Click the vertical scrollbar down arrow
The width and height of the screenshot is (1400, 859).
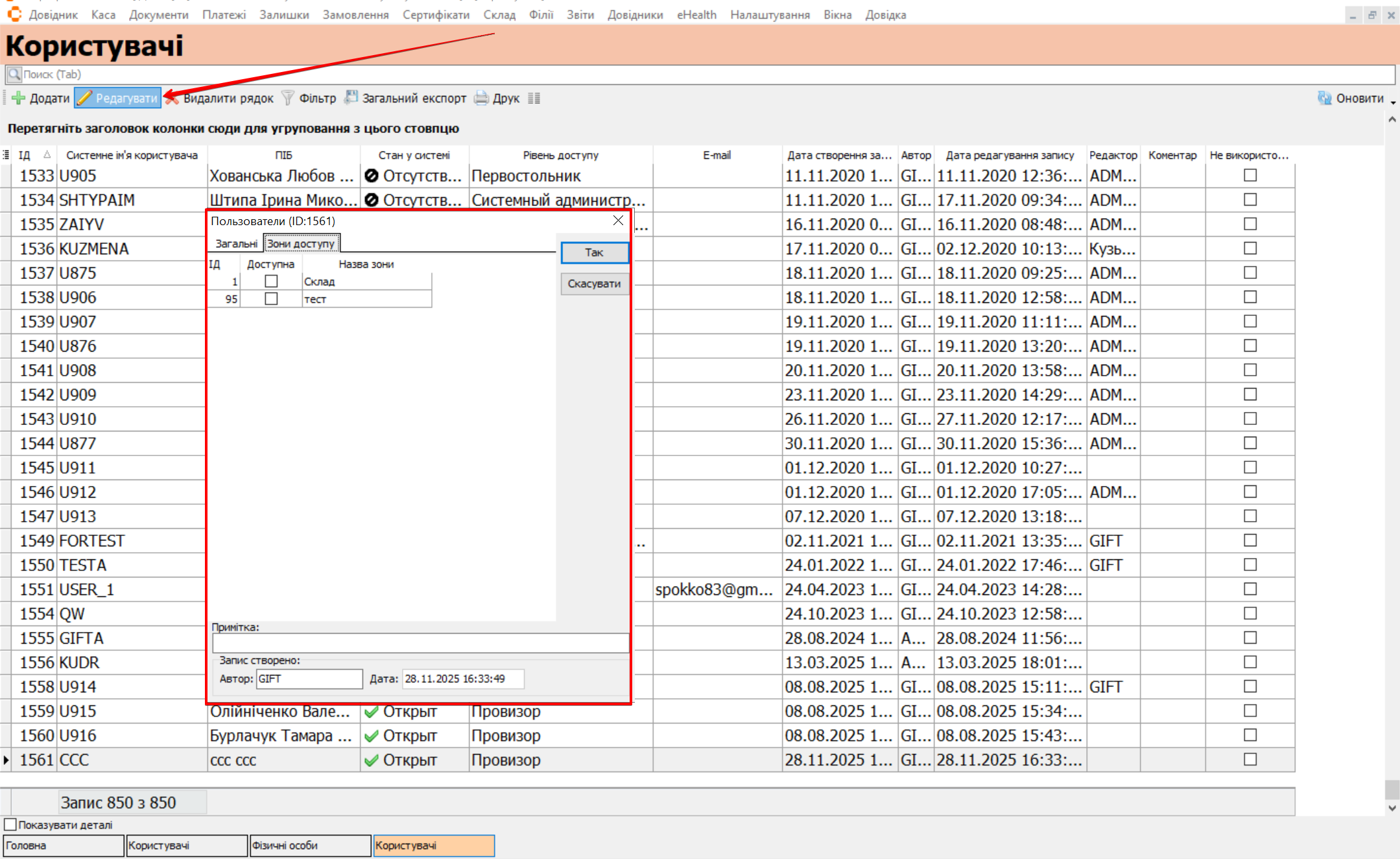1392,808
